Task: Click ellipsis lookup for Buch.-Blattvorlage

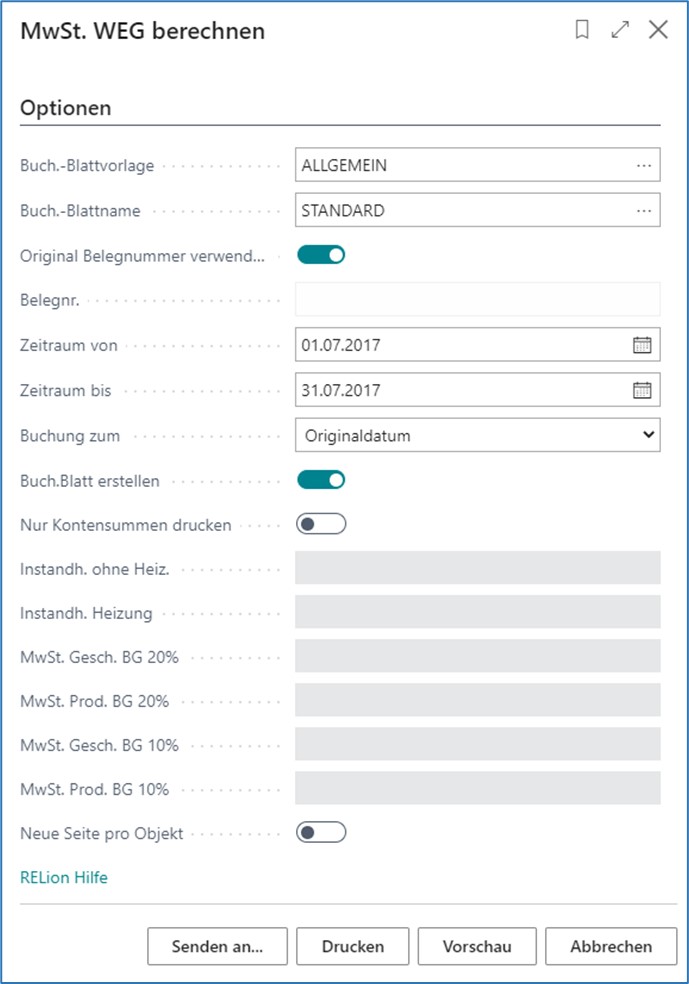Action: [643, 165]
